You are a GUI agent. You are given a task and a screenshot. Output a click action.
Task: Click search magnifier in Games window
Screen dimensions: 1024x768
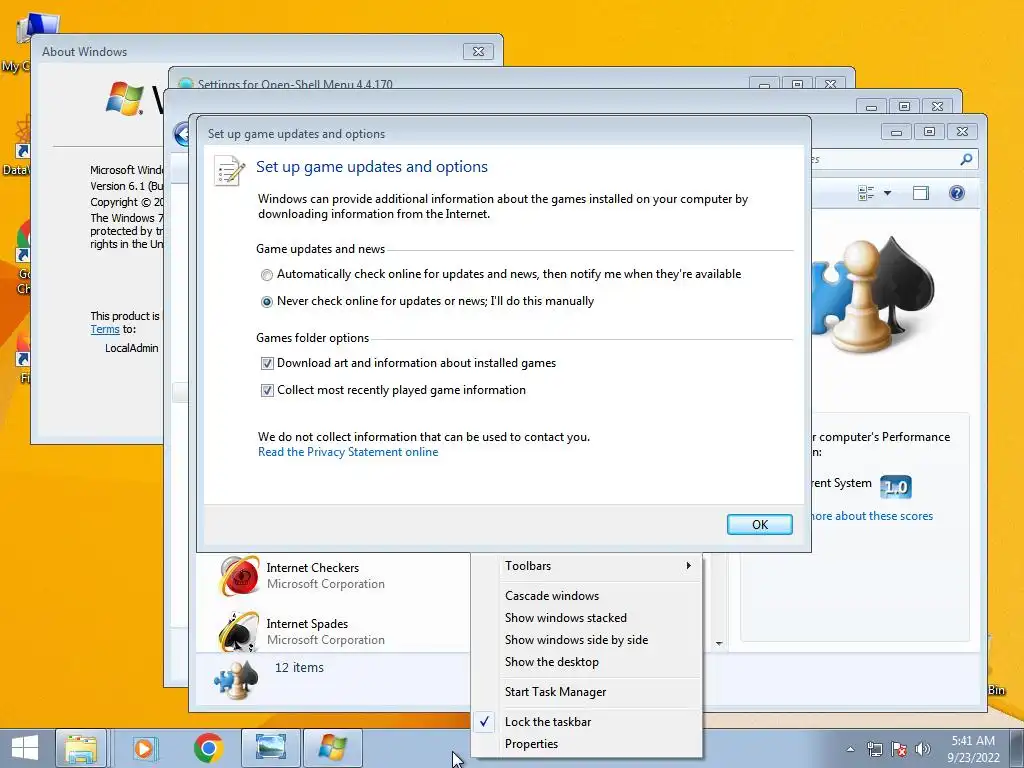click(967, 159)
